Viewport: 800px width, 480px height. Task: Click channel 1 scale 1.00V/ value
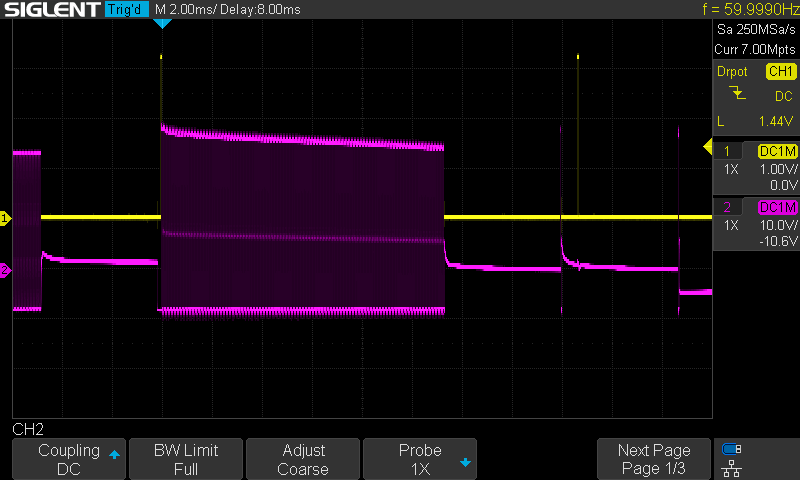coord(779,169)
